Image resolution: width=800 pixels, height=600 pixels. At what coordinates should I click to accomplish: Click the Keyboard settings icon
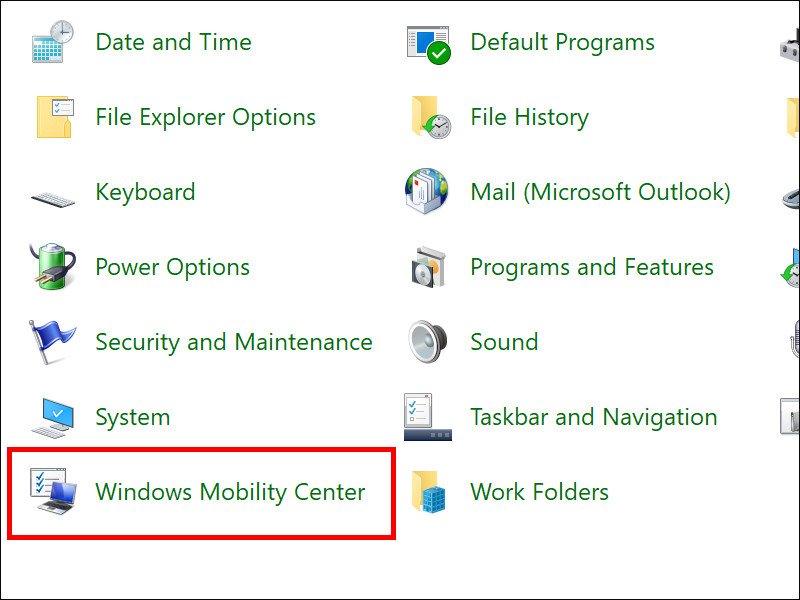[x=52, y=192]
